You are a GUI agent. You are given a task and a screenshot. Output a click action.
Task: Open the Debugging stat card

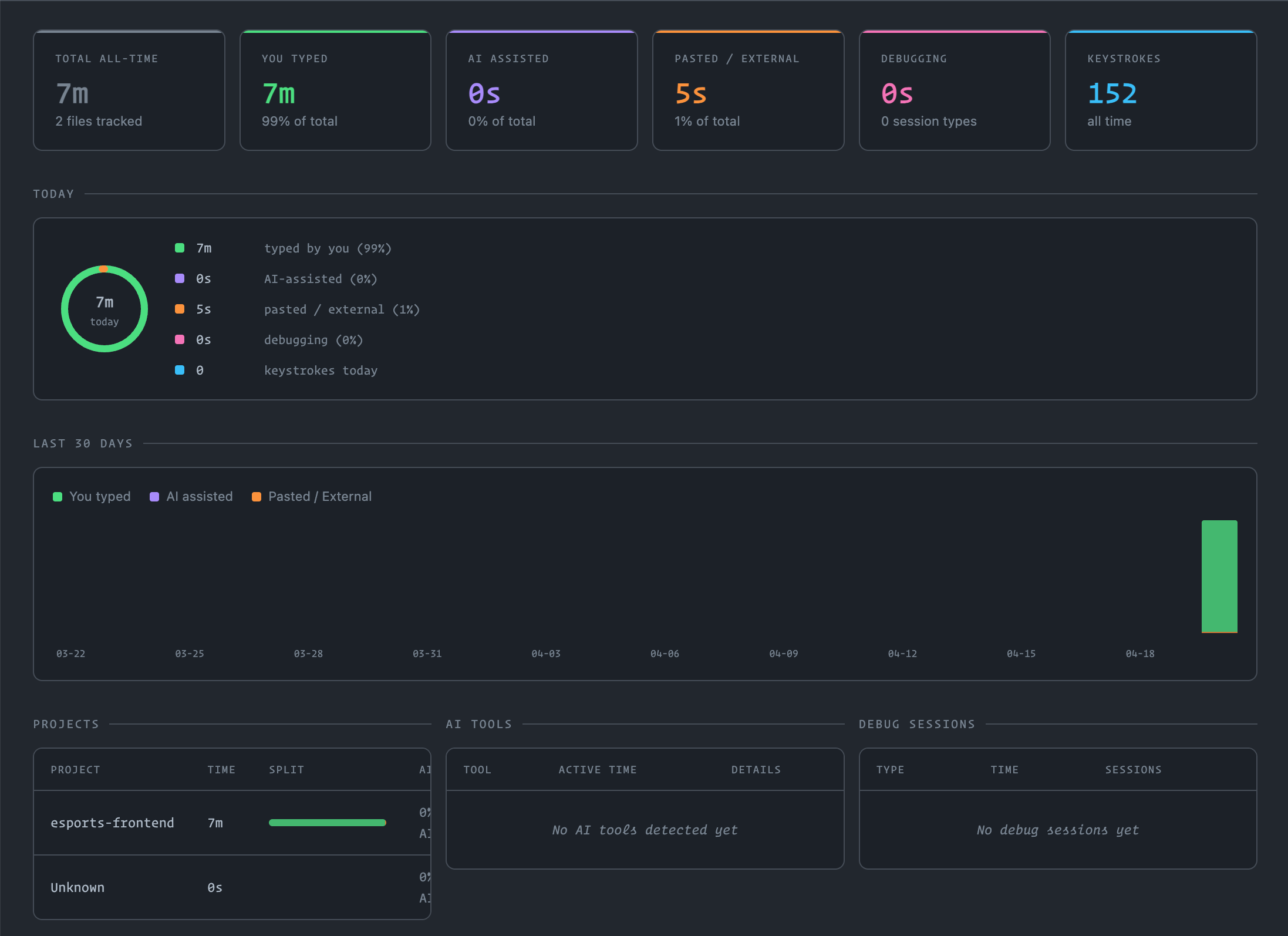[x=955, y=90]
